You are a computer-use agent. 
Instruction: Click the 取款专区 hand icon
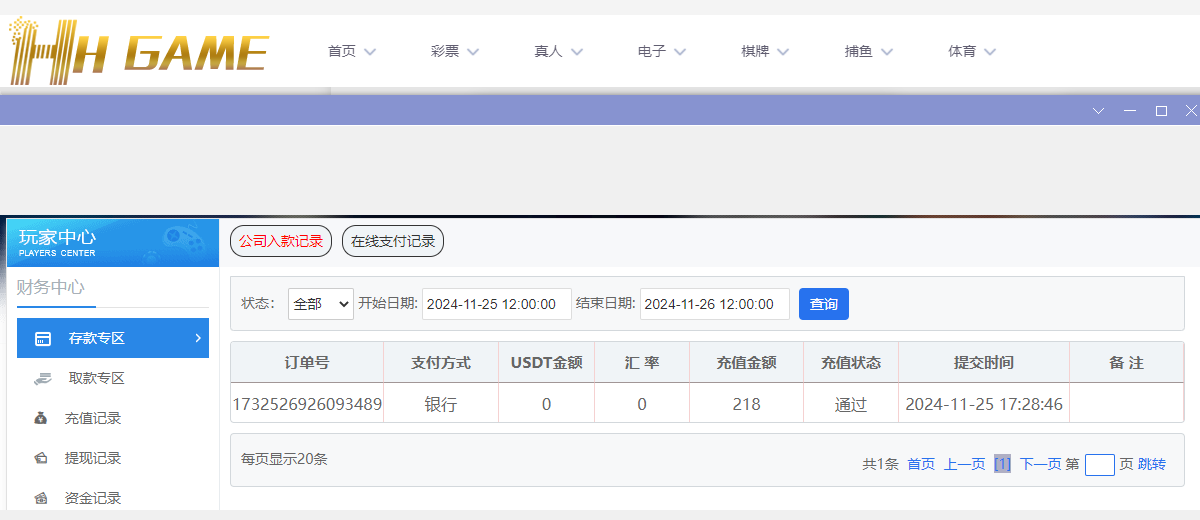pos(42,379)
